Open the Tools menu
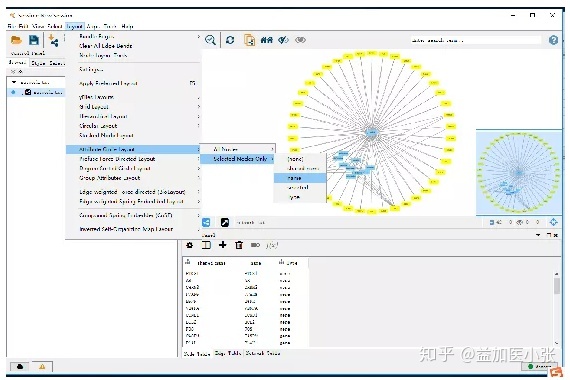This screenshot has height=380, width=570. click(x=111, y=26)
